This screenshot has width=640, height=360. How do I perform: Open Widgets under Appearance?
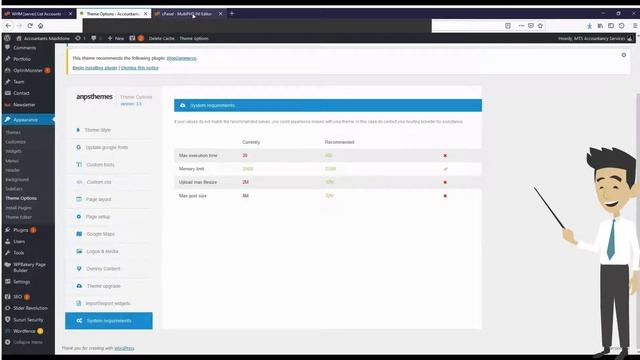13,151
